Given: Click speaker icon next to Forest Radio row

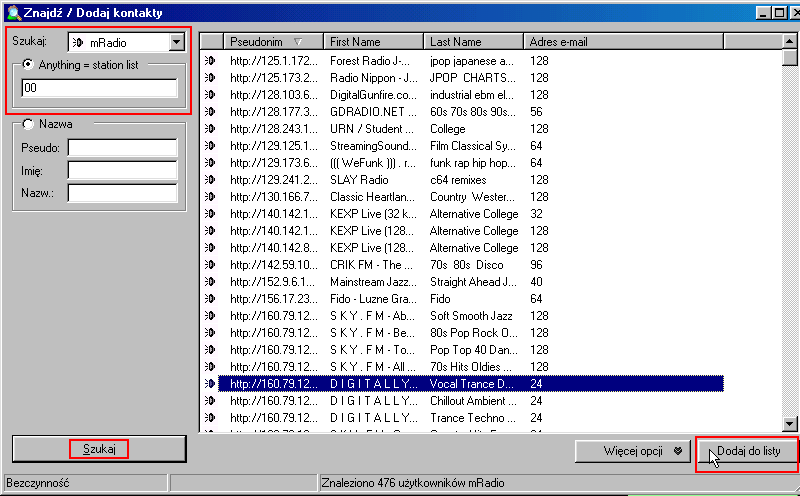Looking at the screenshot, I should coord(211,61).
